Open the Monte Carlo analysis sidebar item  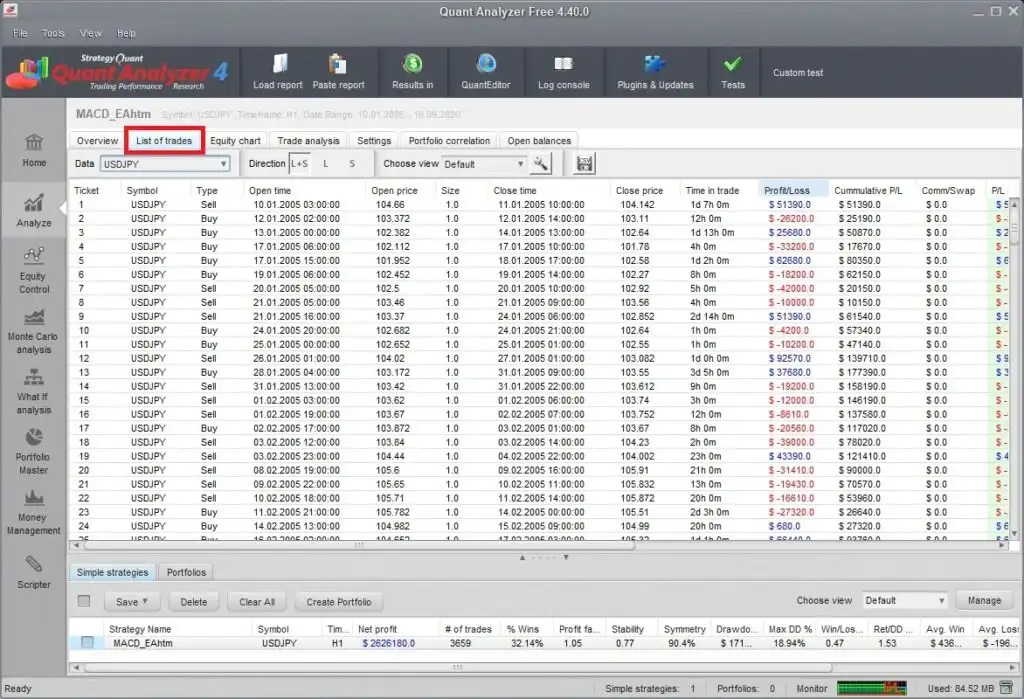coord(34,331)
